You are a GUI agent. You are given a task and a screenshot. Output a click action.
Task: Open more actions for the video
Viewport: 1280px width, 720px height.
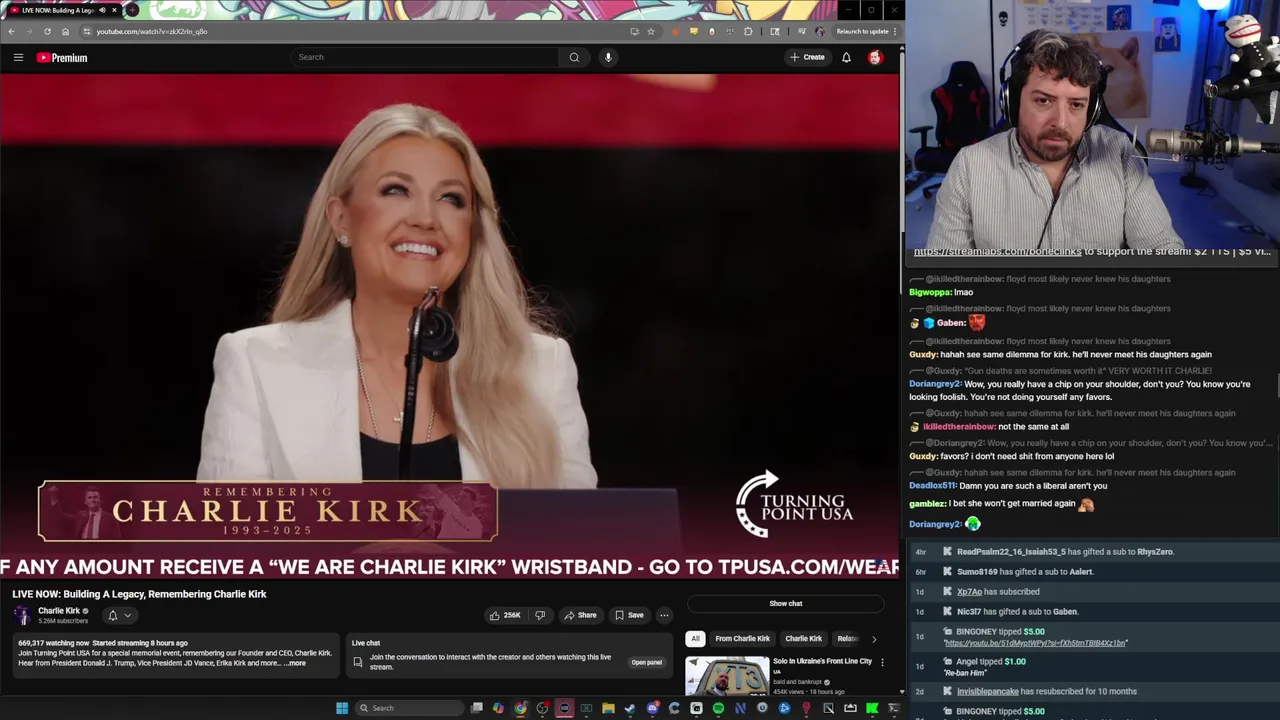coord(664,615)
